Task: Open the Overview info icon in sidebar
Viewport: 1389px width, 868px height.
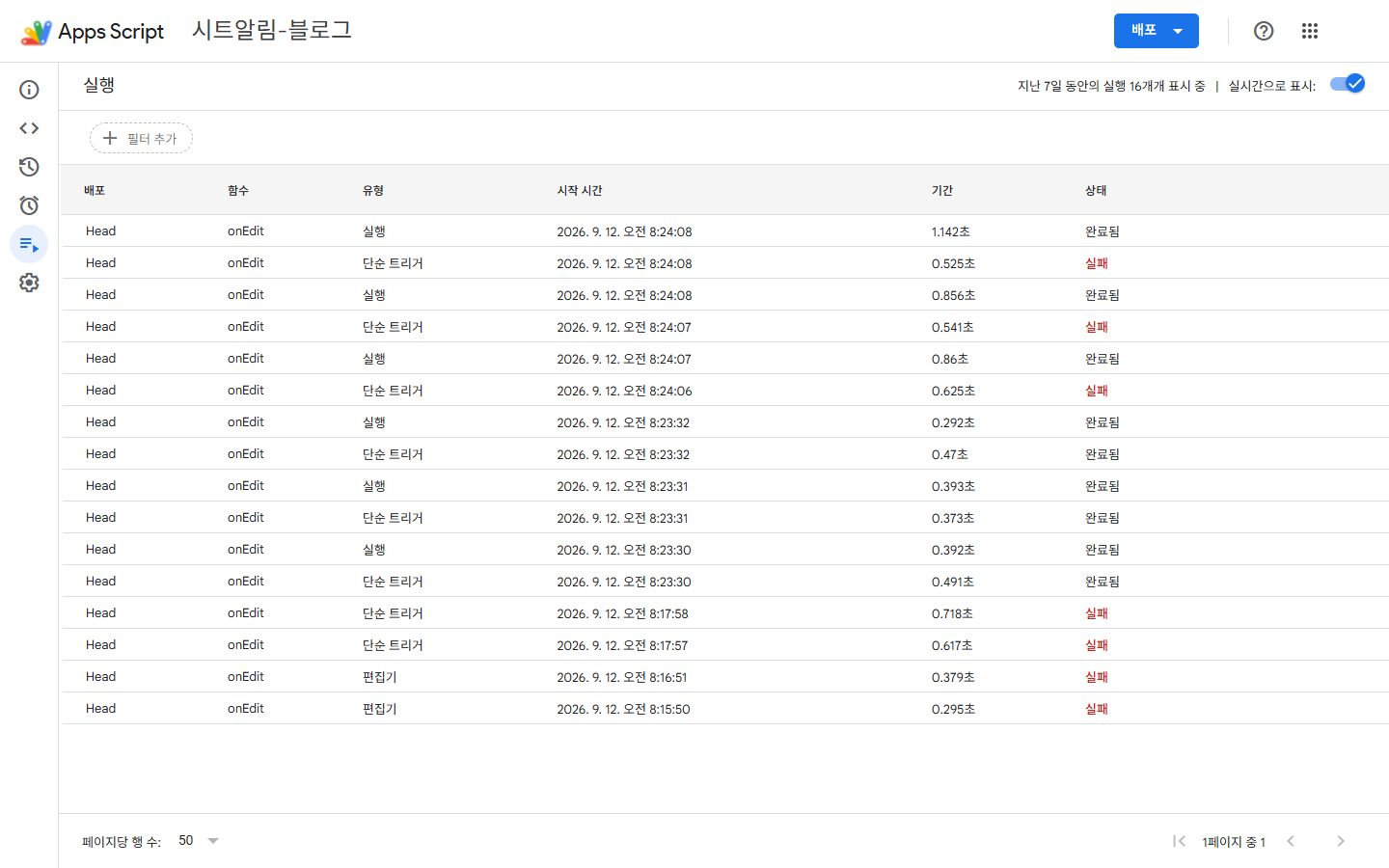Action: click(29, 90)
